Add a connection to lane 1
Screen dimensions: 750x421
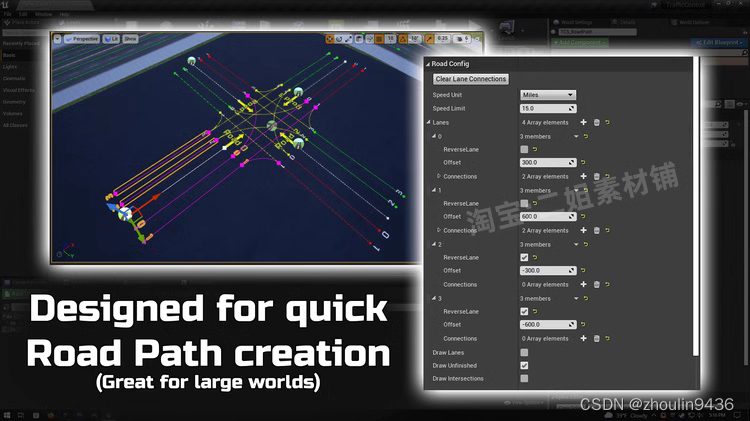584,231
